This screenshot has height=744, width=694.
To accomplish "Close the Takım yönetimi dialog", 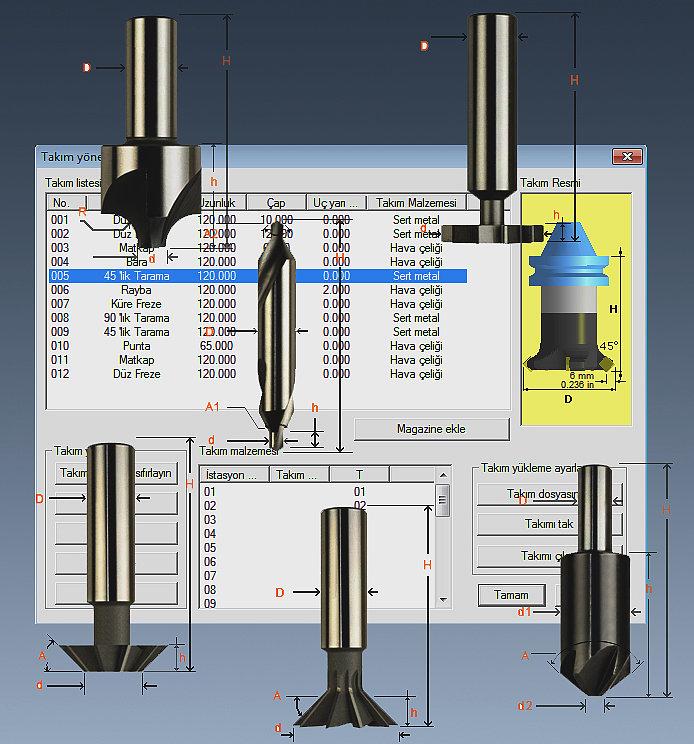I will point(627,157).
